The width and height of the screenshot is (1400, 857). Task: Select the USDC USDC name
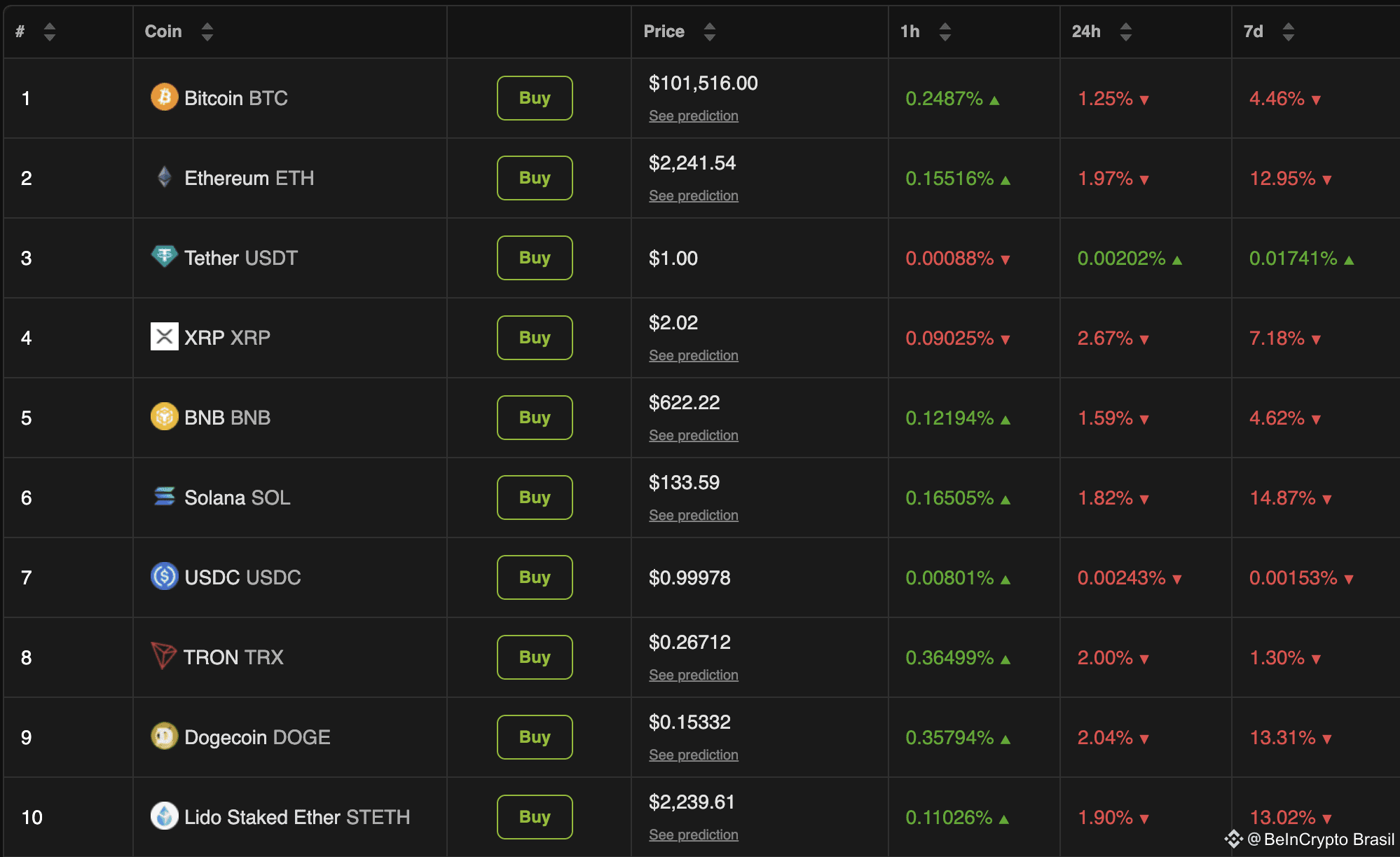click(243, 577)
